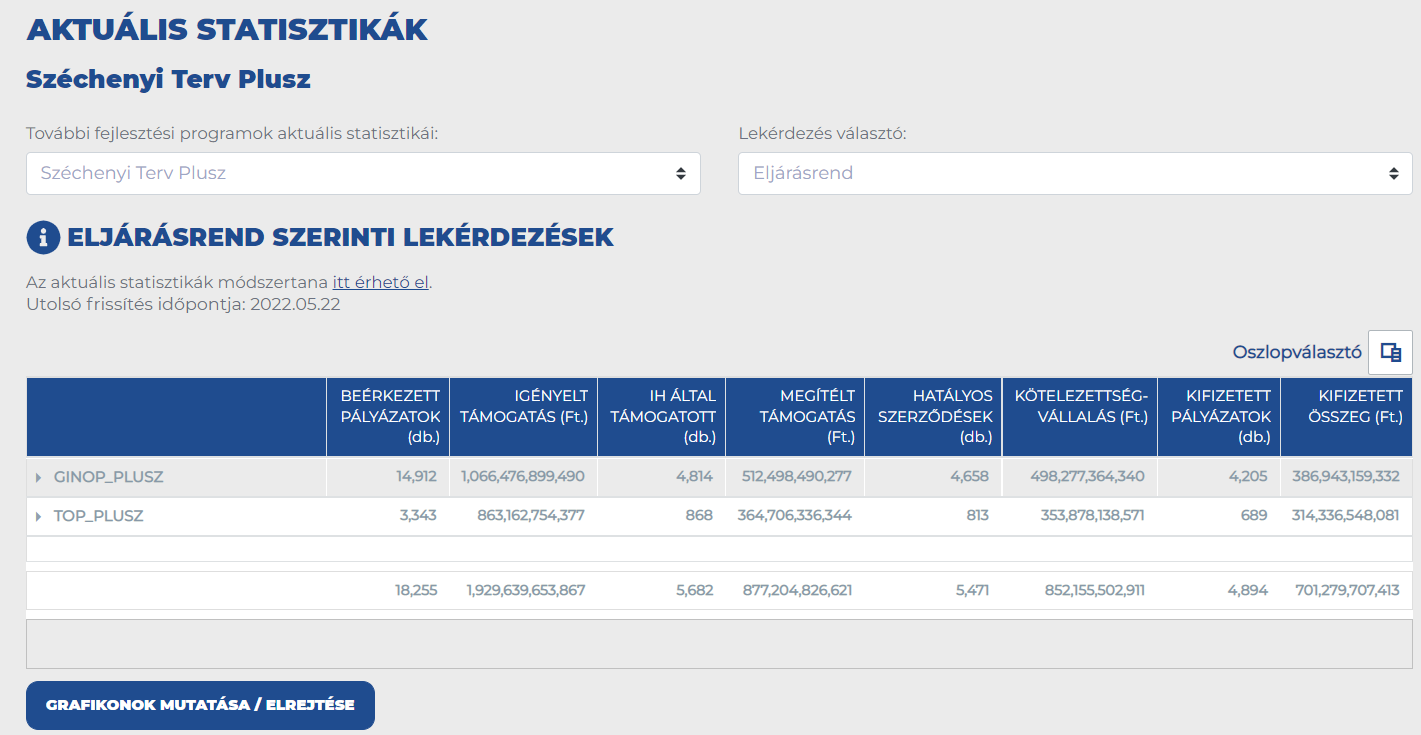Viewport: 1421px width, 735px height.
Task: Sort by Kifizetett összeg column header
Action: [x=1346, y=417]
